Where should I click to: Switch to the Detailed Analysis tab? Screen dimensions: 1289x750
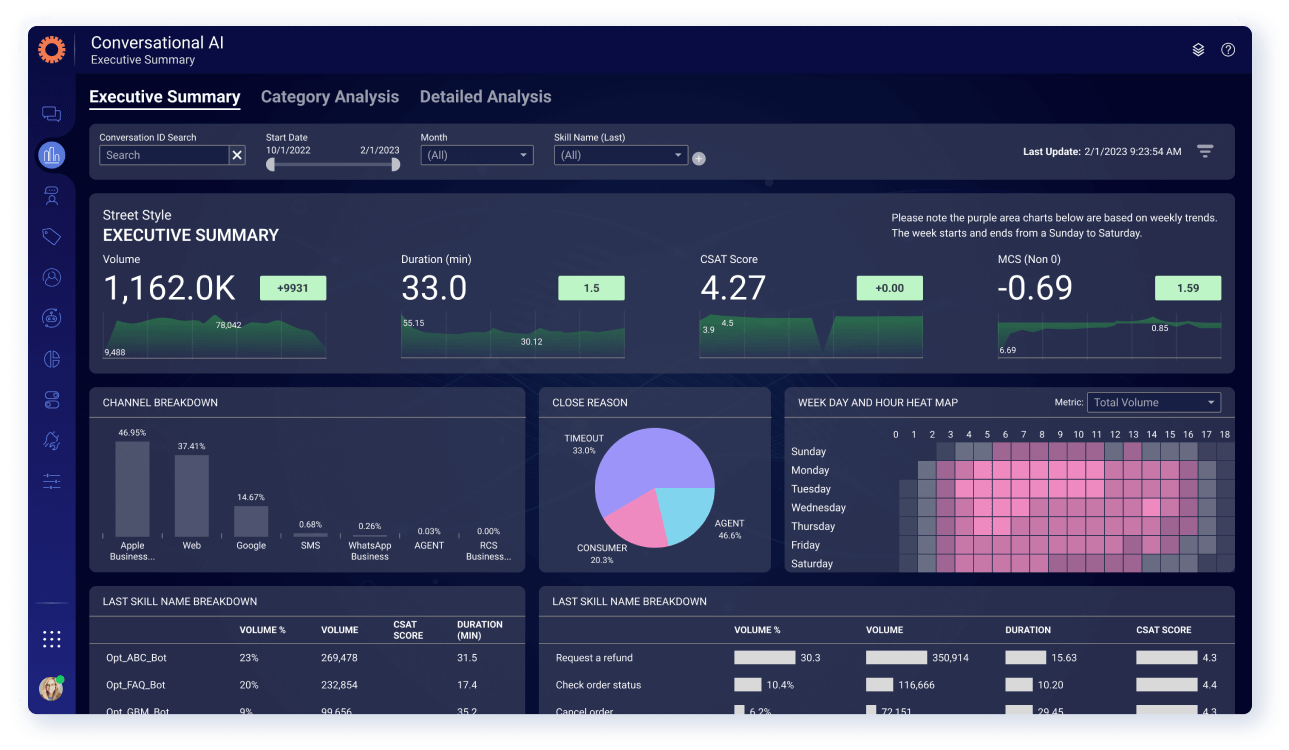pos(485,97)
